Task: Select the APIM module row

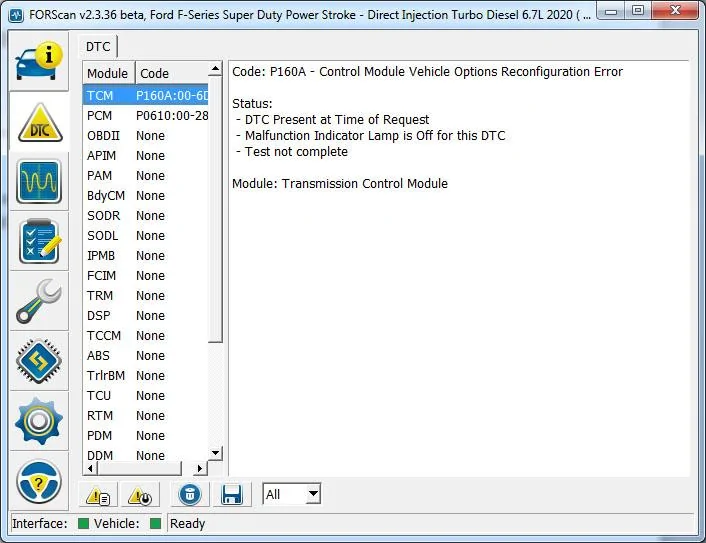Action: [x=145, y=156]
